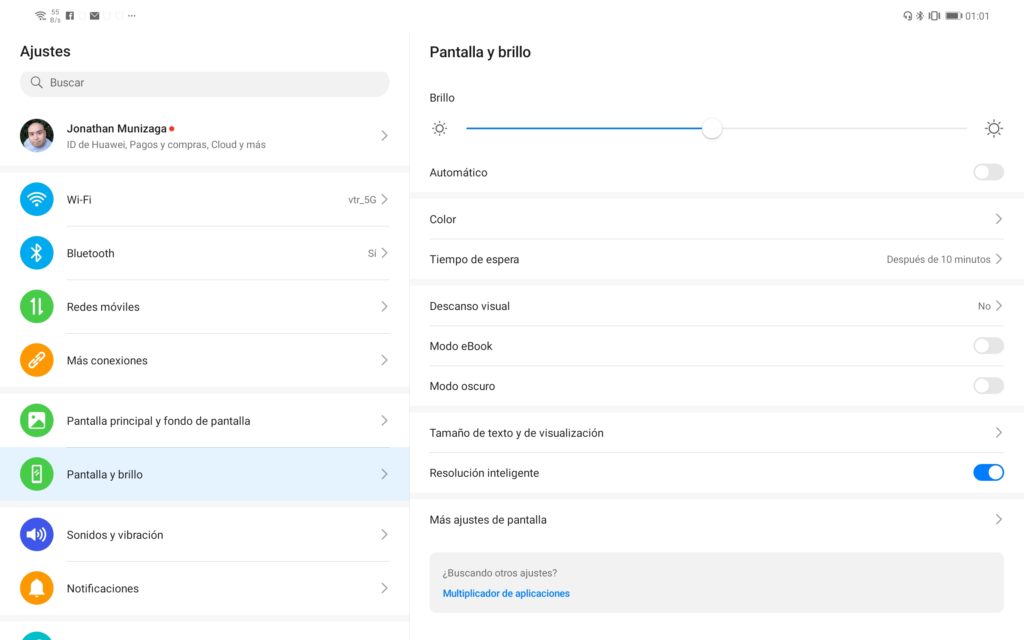
Task: Enable Modo oscuro toggle
Action: pos(988,386)
